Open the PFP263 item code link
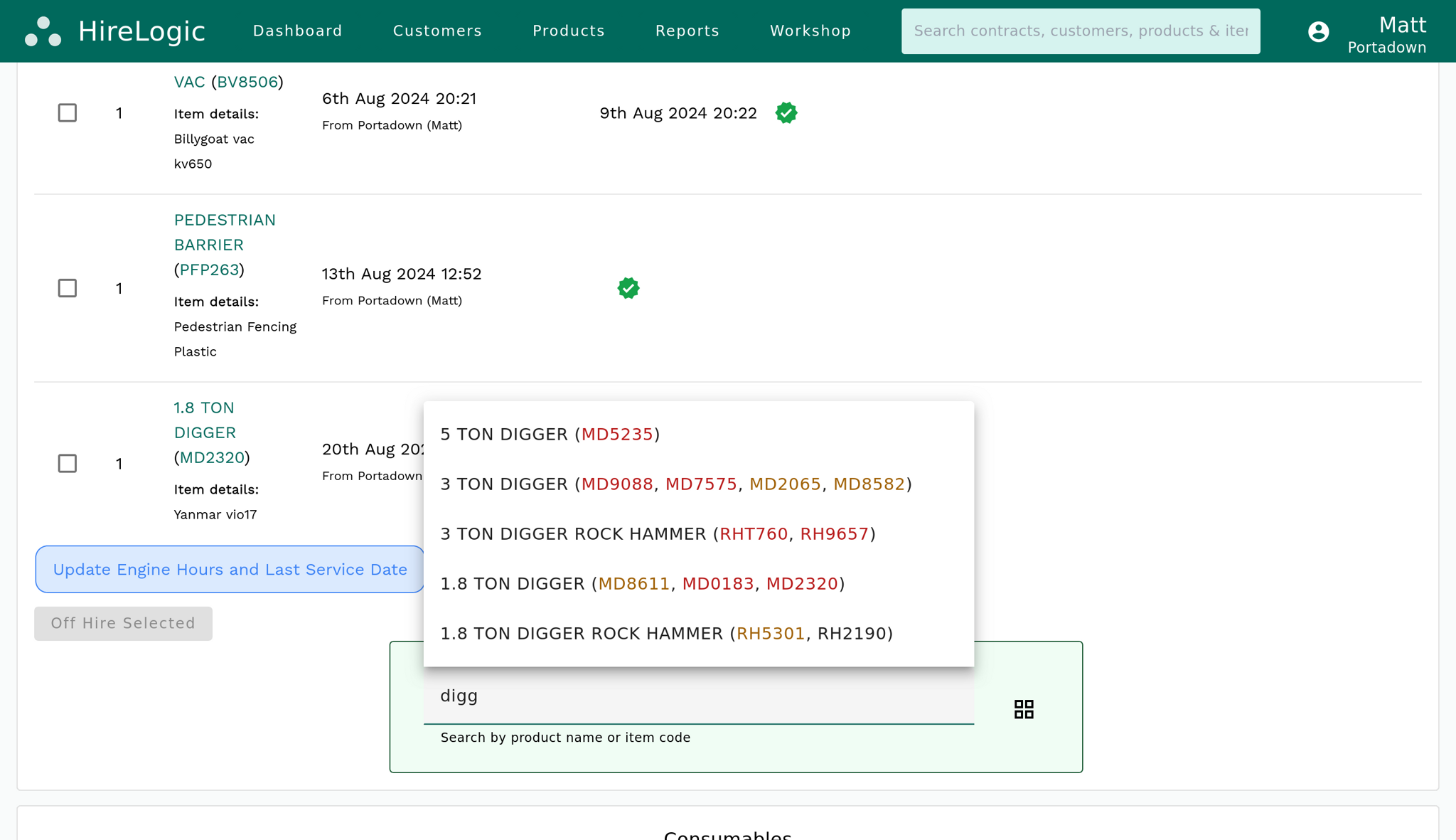This screenshot has height=840, width=1456. [209, 270]
